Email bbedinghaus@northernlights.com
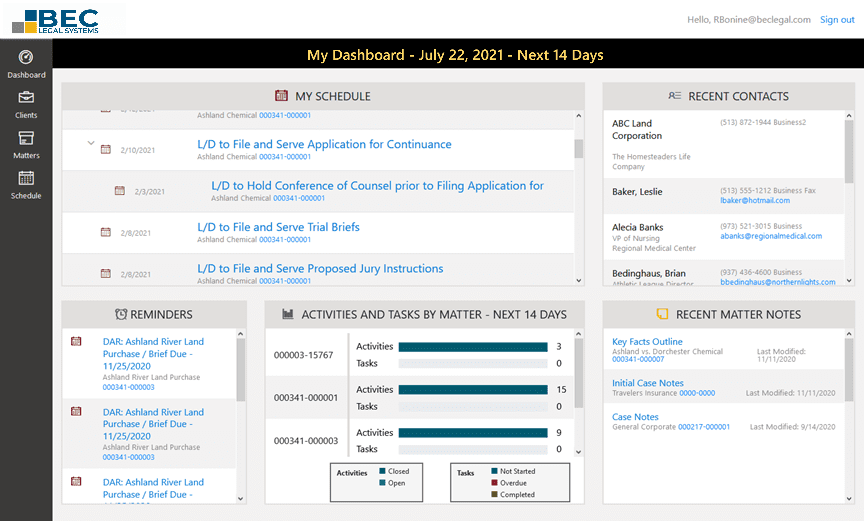This screenshot has height=521, width=864. coord(777,282)
